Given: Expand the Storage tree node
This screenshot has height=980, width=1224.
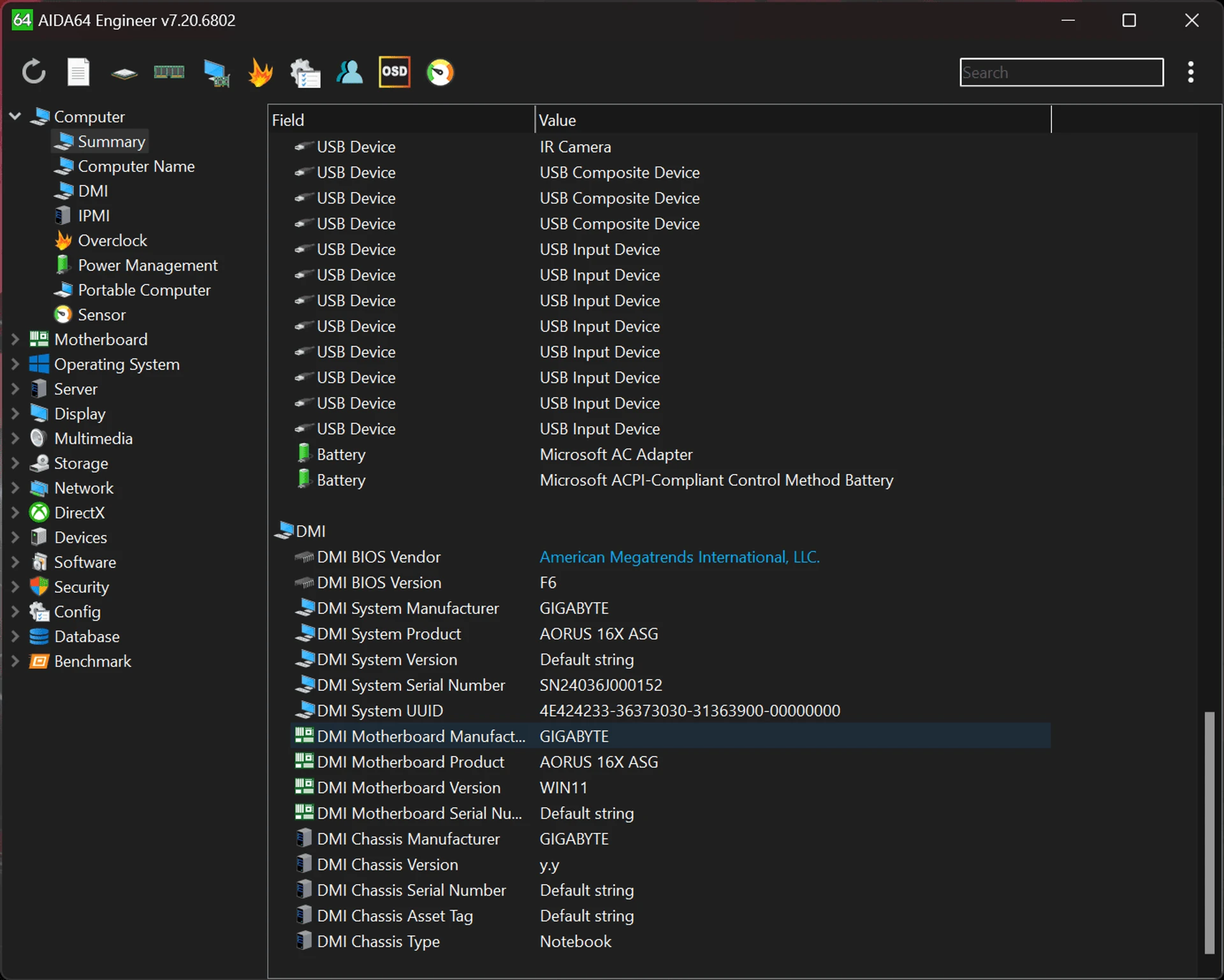Looking at the screenshot, I should point(15,463).
